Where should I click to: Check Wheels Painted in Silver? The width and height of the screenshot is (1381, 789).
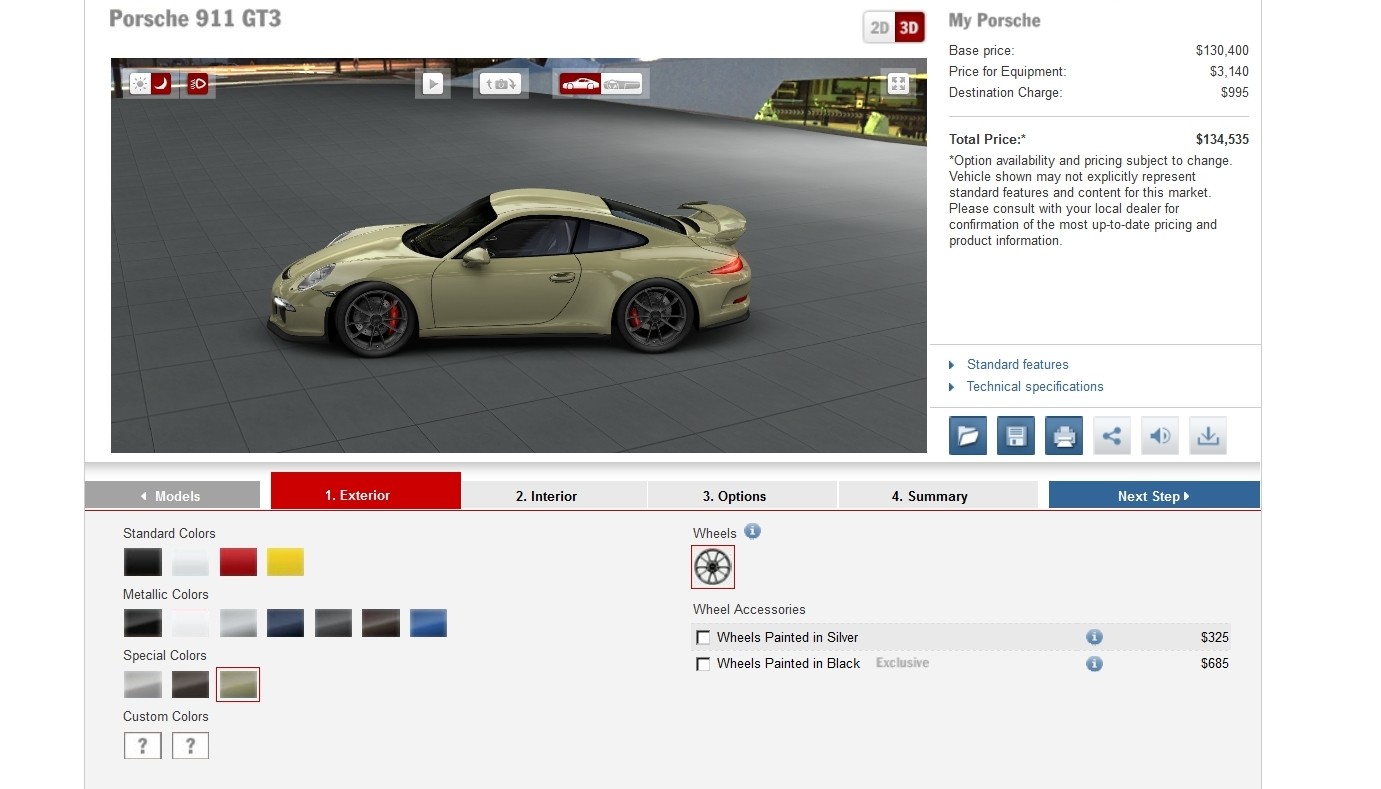[x=703, y=638]
